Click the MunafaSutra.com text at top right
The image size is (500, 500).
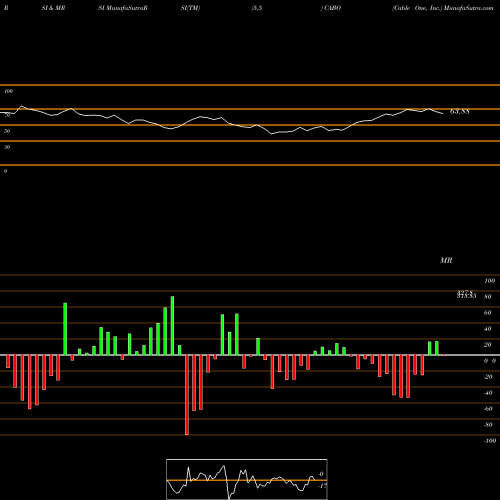tap(468, 8)
